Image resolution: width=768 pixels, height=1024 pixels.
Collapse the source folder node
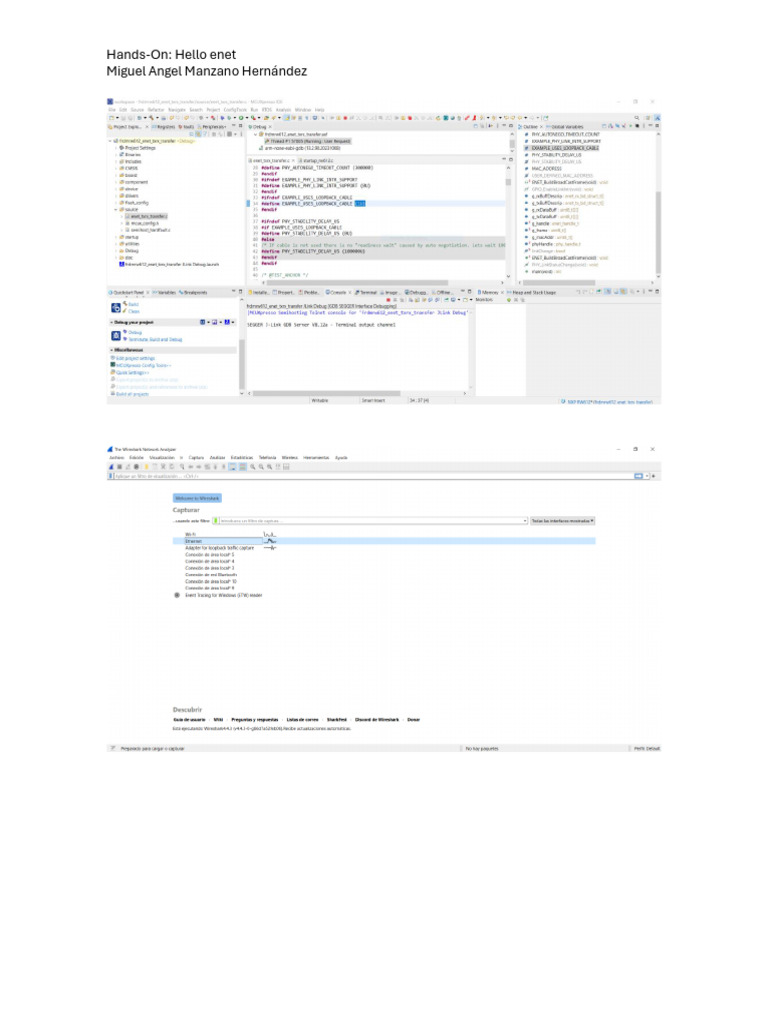tap(116, 210)
